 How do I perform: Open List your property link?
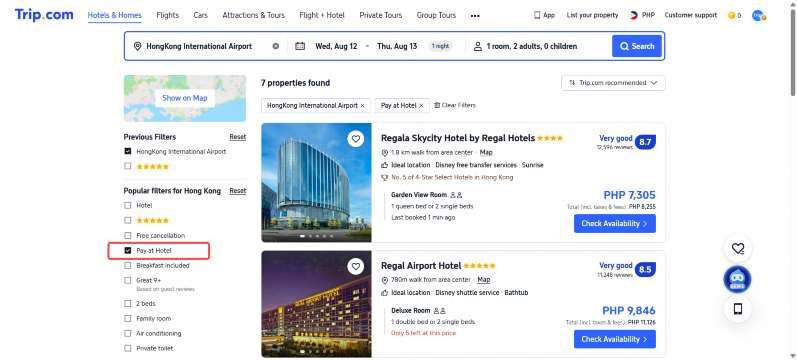[592, 15]
